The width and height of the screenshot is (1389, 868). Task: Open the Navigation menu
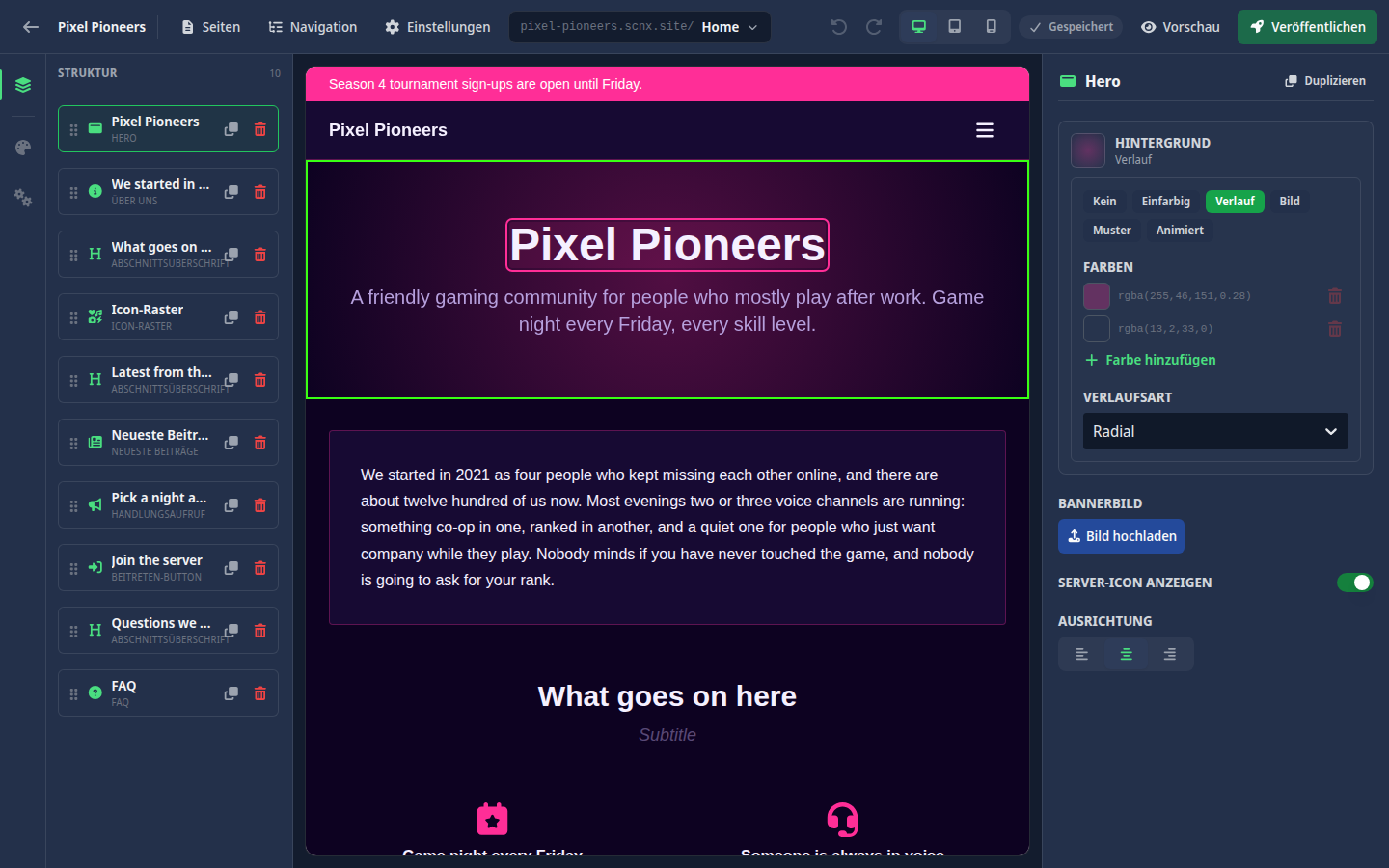pos(313,27)
